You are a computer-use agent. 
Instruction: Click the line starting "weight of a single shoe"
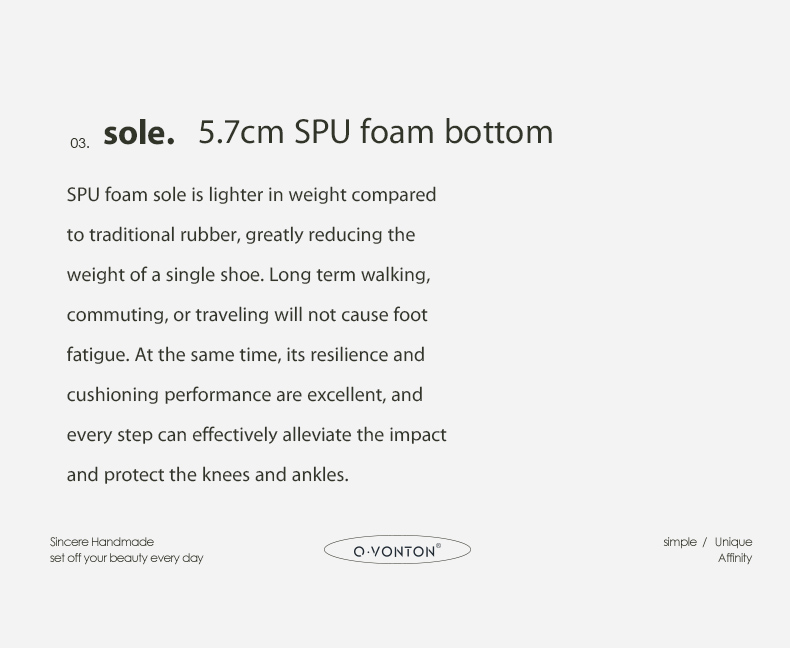pos(248,275)
